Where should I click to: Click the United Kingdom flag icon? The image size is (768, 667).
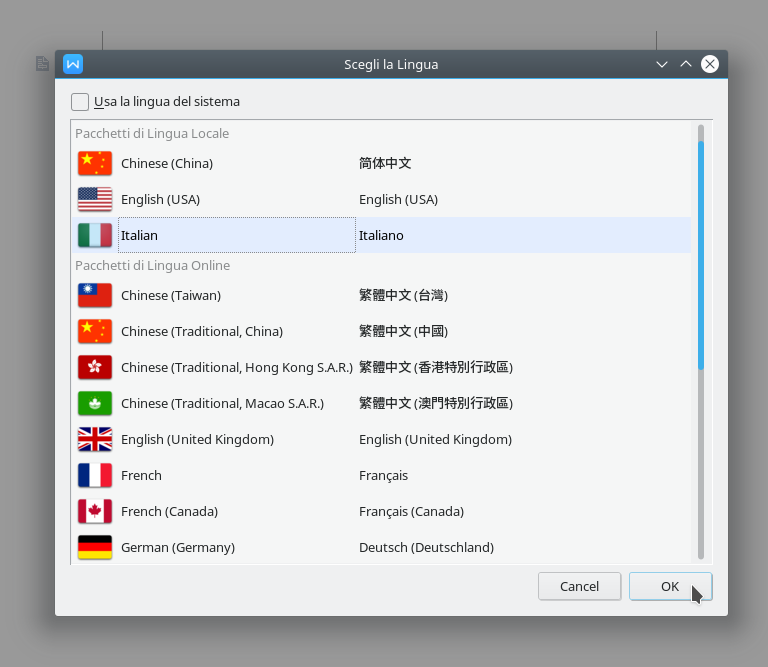[x=95, y=439]
